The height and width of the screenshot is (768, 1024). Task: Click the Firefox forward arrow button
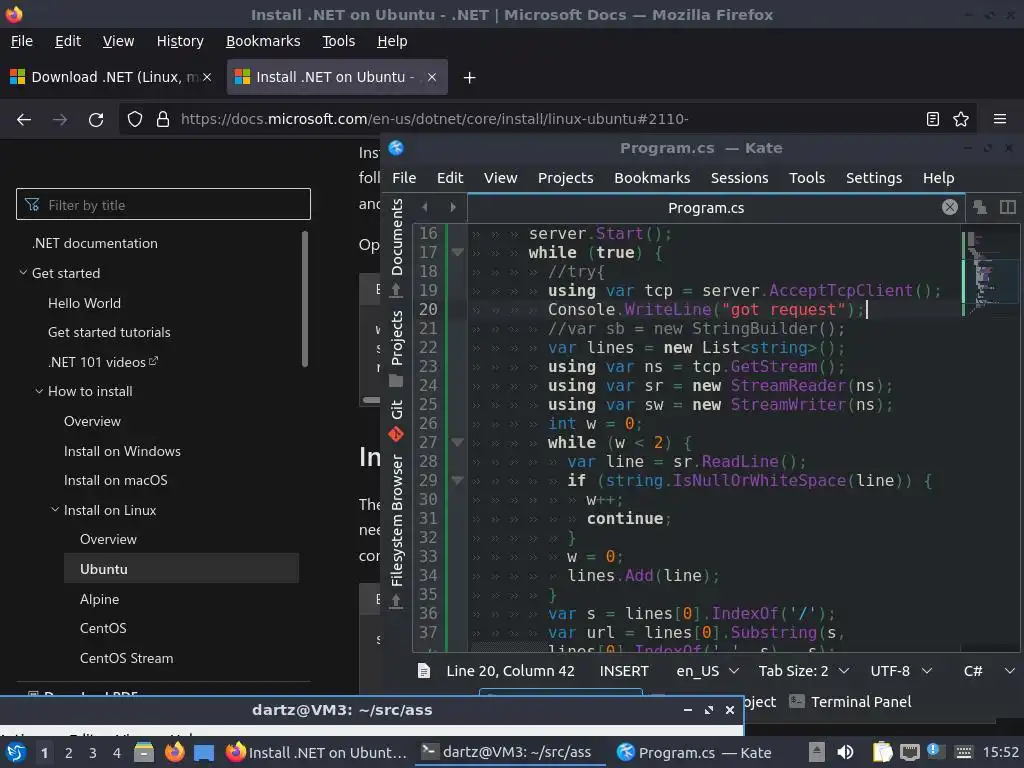pos(60,120)
